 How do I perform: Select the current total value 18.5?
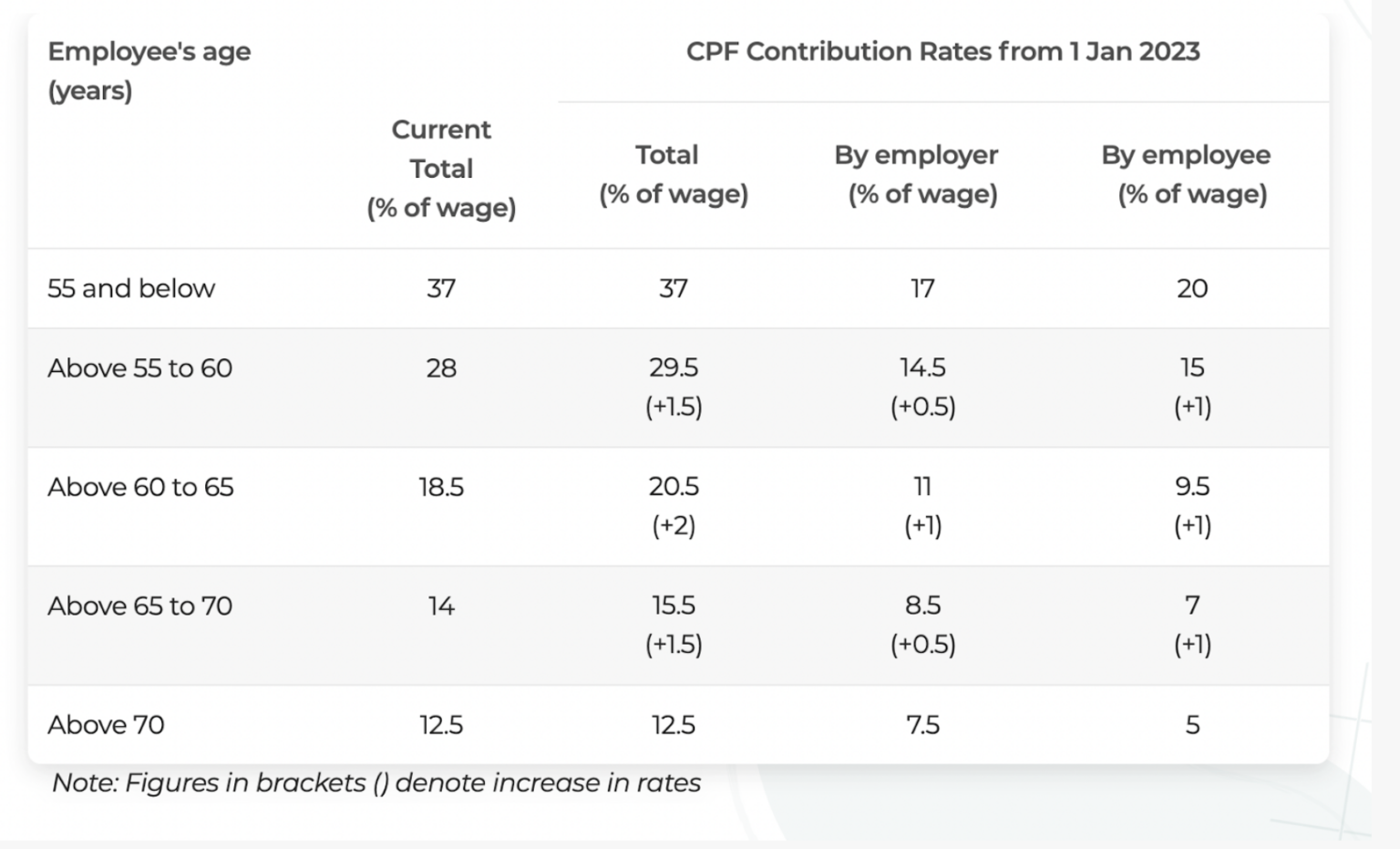coord(441,487)
